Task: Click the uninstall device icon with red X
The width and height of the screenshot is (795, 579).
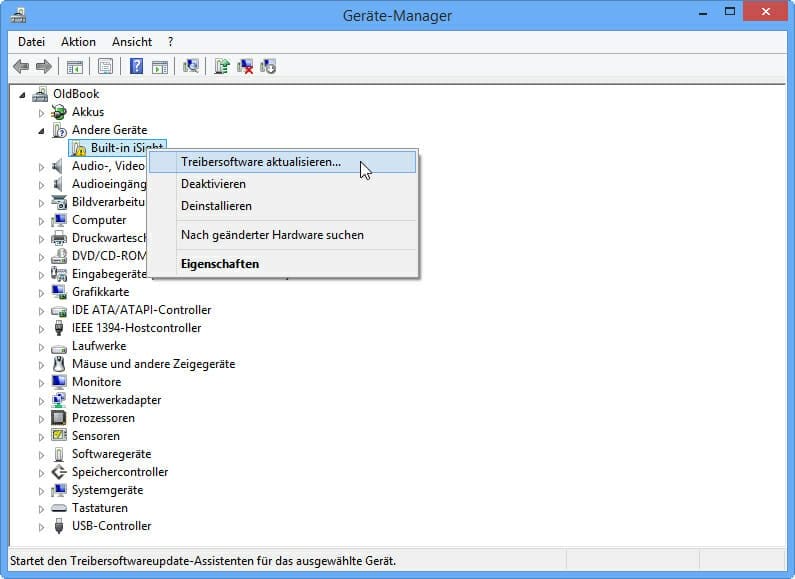Action: tap(245, 67)
